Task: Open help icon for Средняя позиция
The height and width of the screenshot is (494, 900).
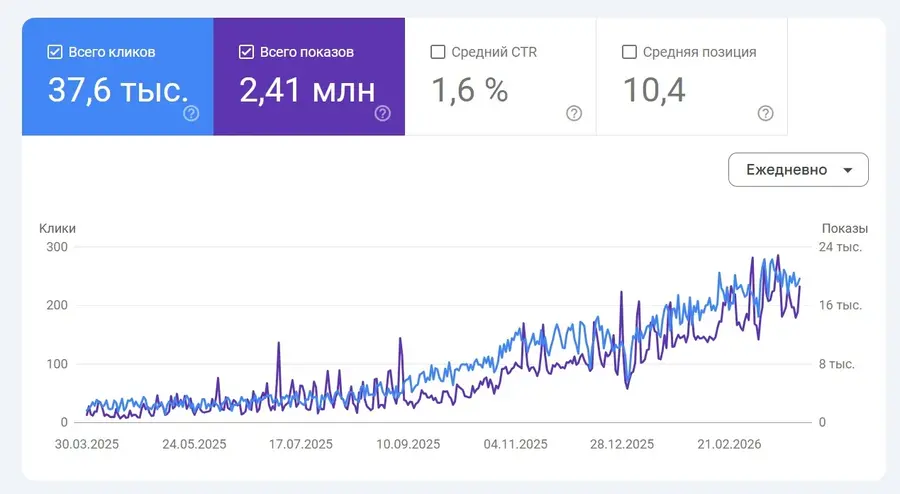Action: pyautogui.click(x=765, y=113)
